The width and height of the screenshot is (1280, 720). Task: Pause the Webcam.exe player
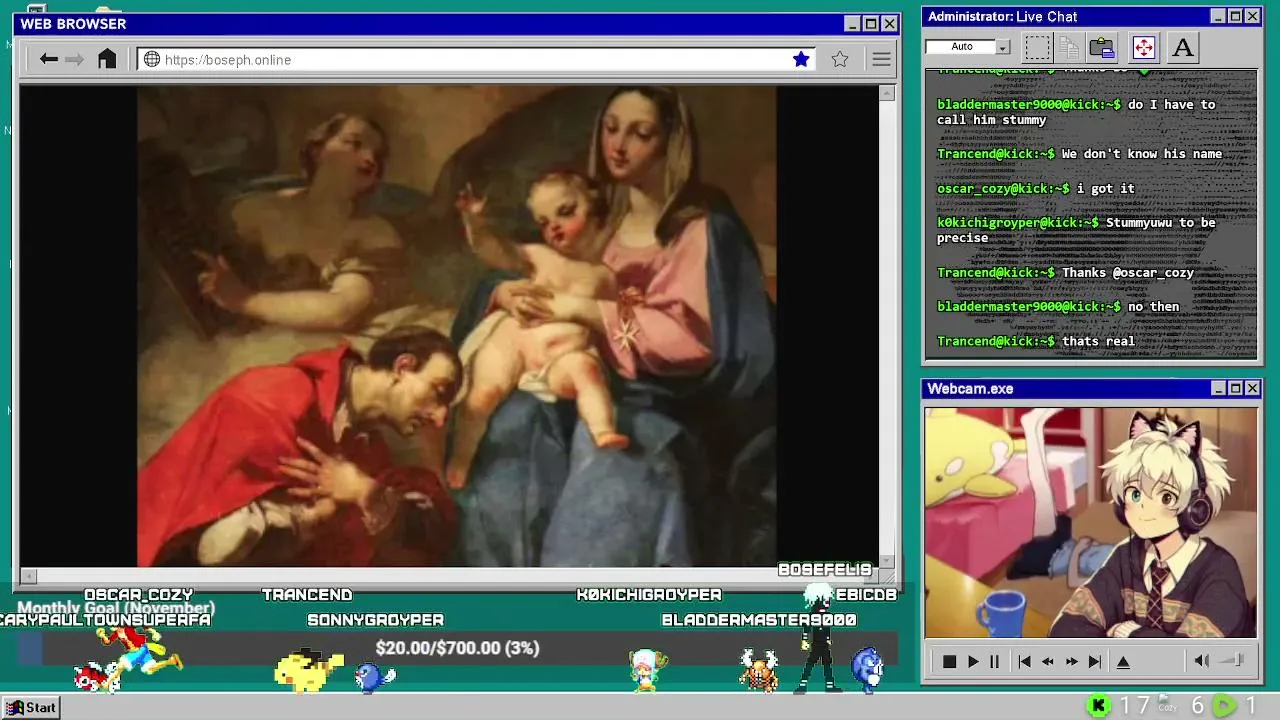[994, 661]
